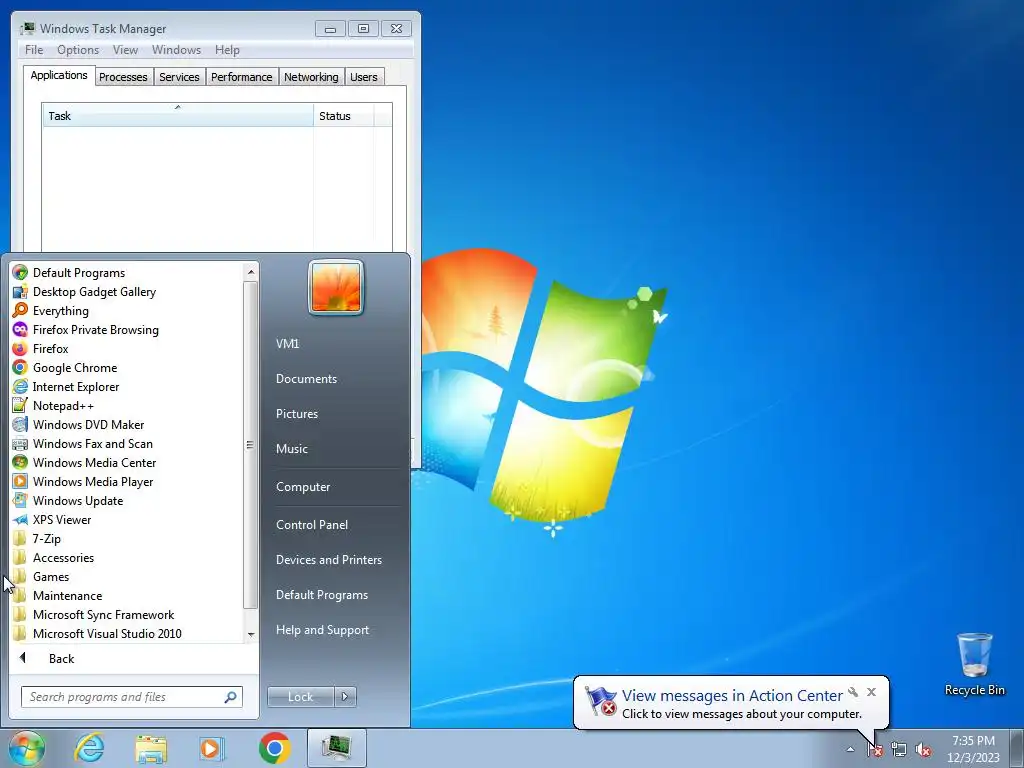Screen dimensions: 1024x768
Task: Open Help and Support
Action: pos(322,630)
